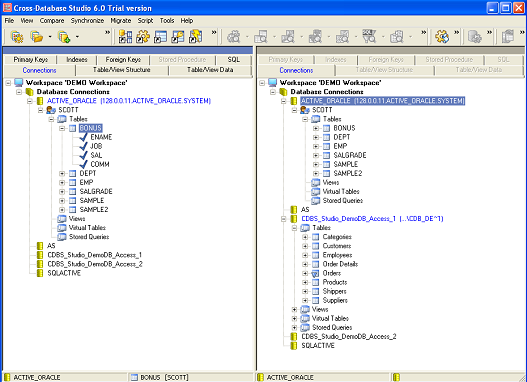Viewport: 527px width, 382px height.
Task: Click the Tables folder icon under SCOTT in left pane
Action: pyautogui.click(x=62, y=119)
